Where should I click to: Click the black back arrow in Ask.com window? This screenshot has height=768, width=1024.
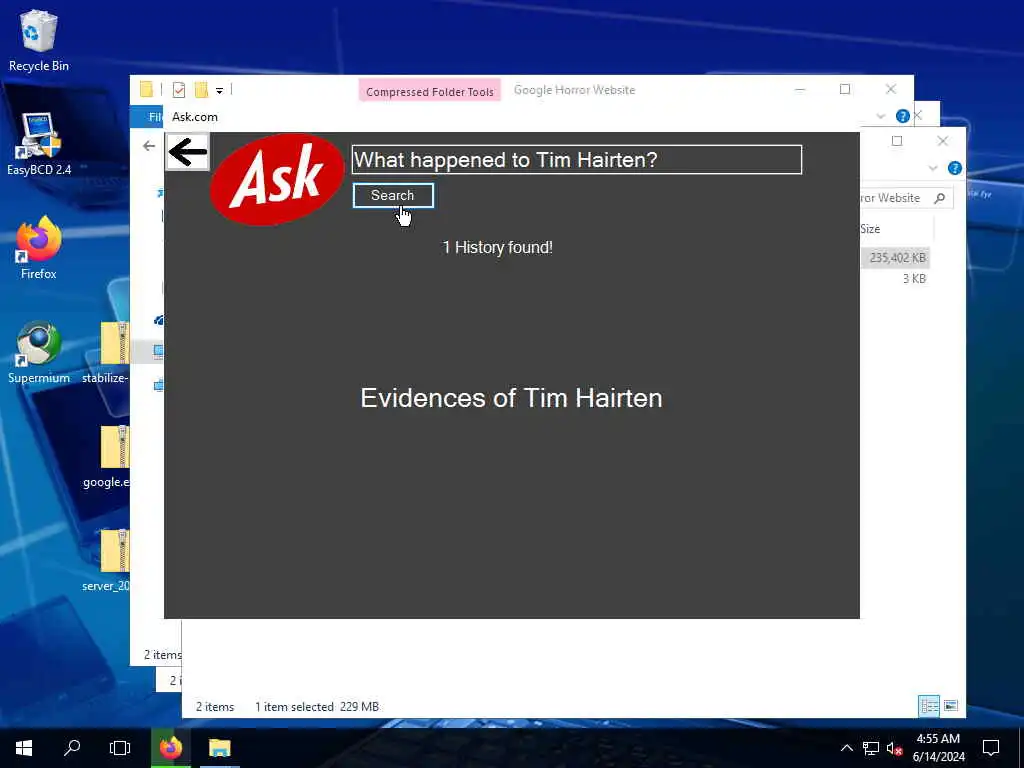point(188,152)
